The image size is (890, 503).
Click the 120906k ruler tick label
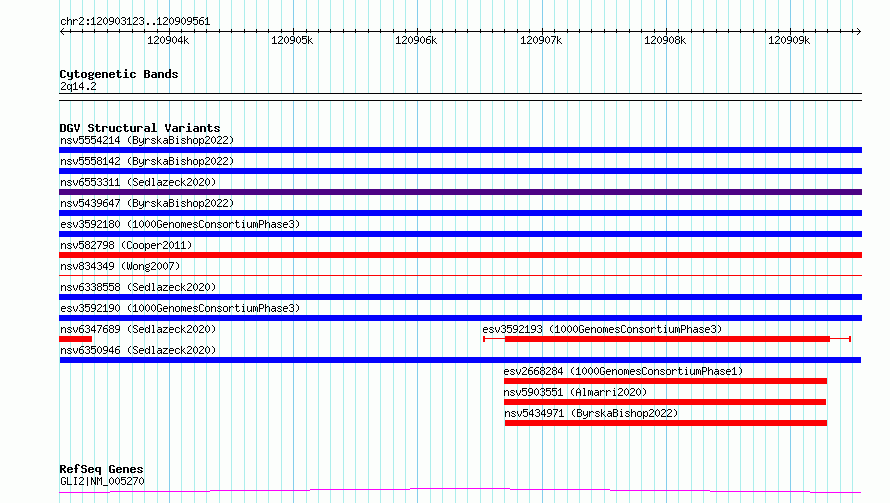pyautogui.click(x=416, y=40)
